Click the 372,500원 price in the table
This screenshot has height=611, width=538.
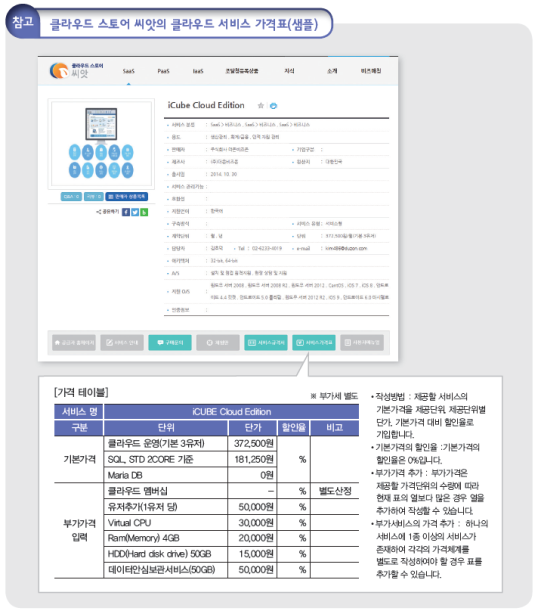click(254, 443)
